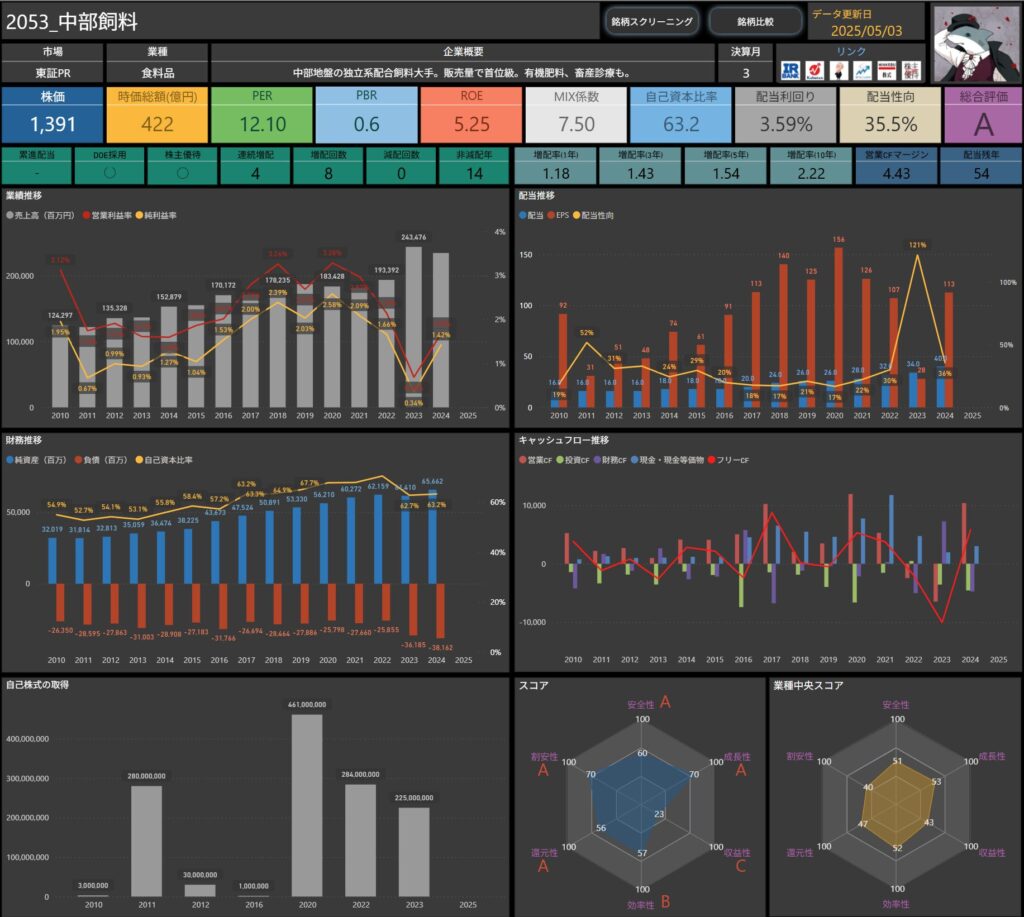Image resolution: width=1024 pixels, height=917 pixels.
Task: Click the 2023 sales bar labeled 243,476
Action: pos(413,327)
